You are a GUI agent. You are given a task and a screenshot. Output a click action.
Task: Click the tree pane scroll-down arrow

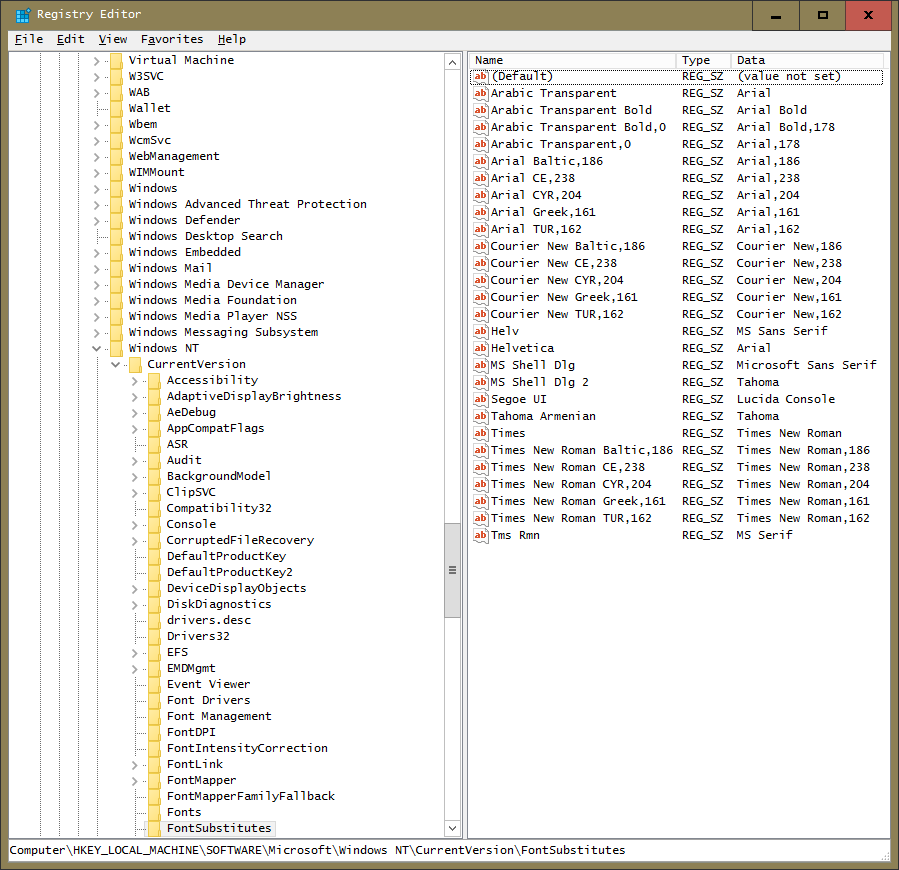tap(453, 828)
